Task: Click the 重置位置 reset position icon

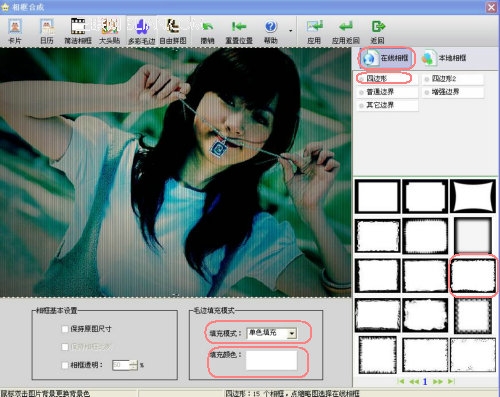Action: [239, 32]
